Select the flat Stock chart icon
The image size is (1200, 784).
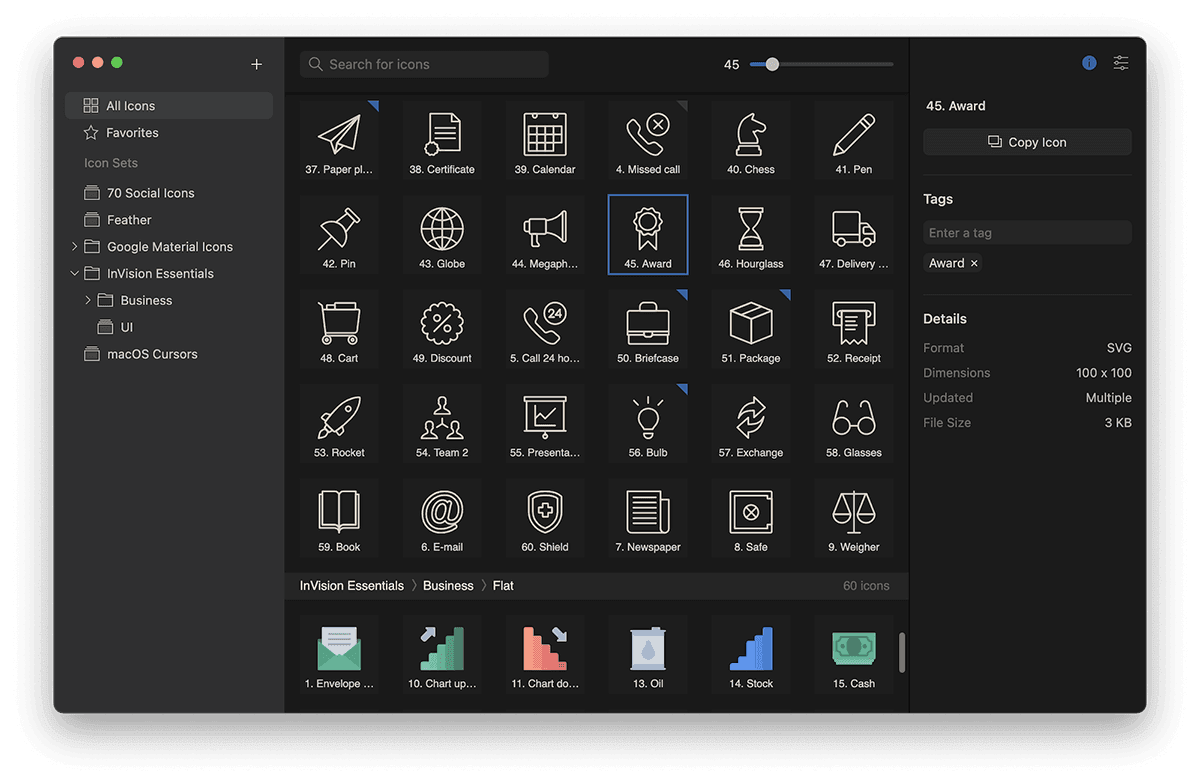[751, 655]
